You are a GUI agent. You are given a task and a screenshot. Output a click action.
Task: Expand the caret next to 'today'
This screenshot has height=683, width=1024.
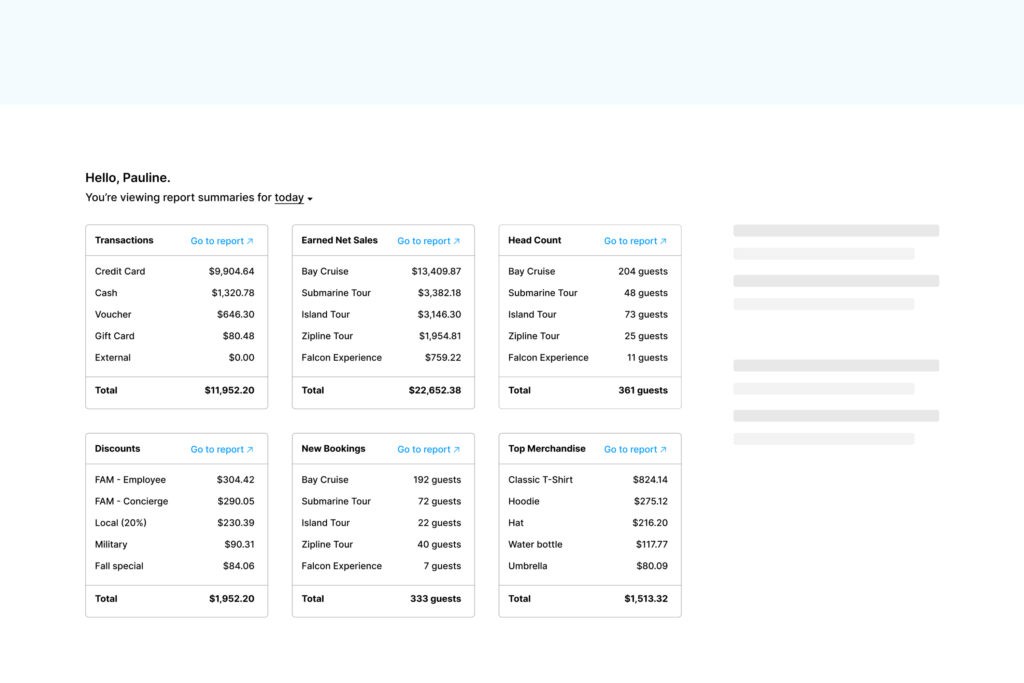[x=309, y=198]
